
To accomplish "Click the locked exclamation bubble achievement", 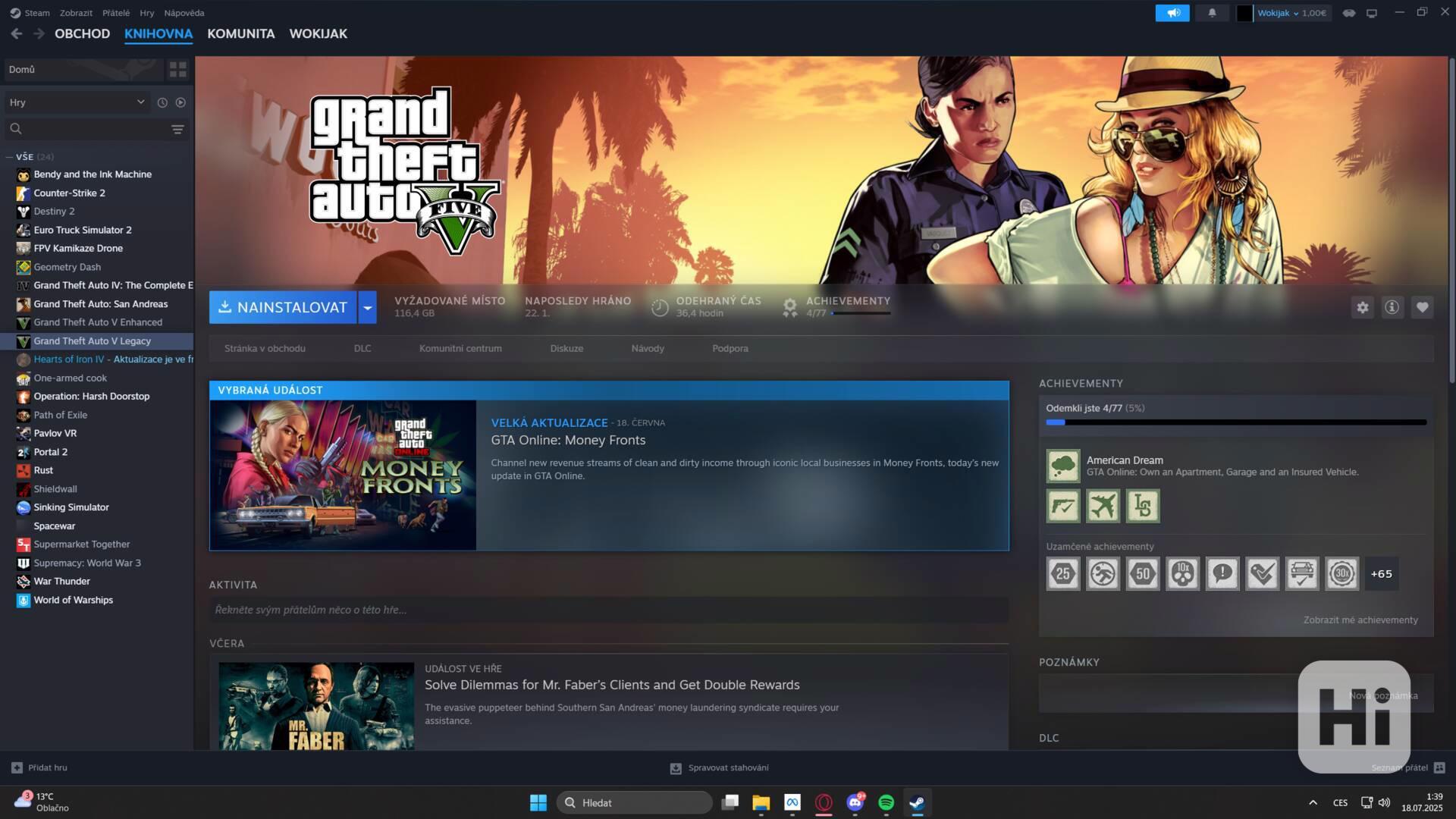I will coord(1222,574).
